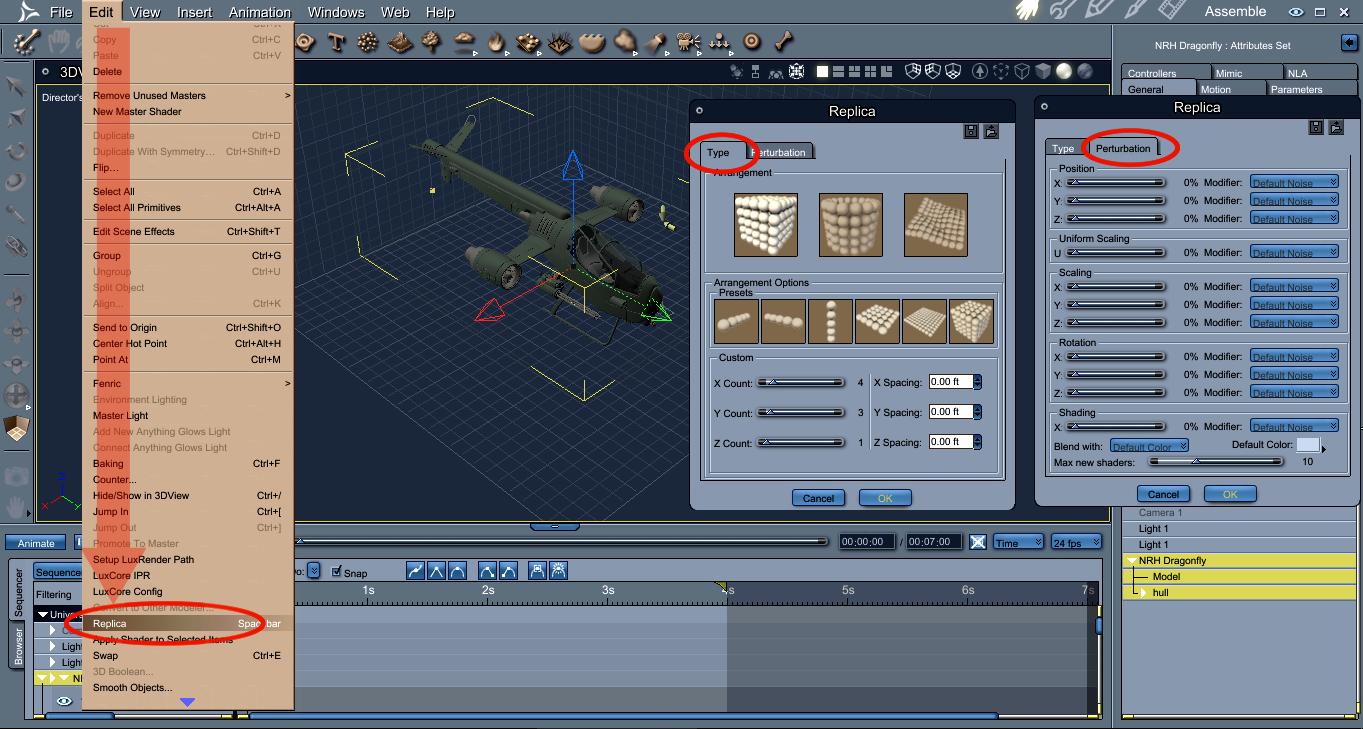Open the Position X modifier dropdown
Image resolution: width=1363 pixels, height=729 pixels.
coord(1294,183)
